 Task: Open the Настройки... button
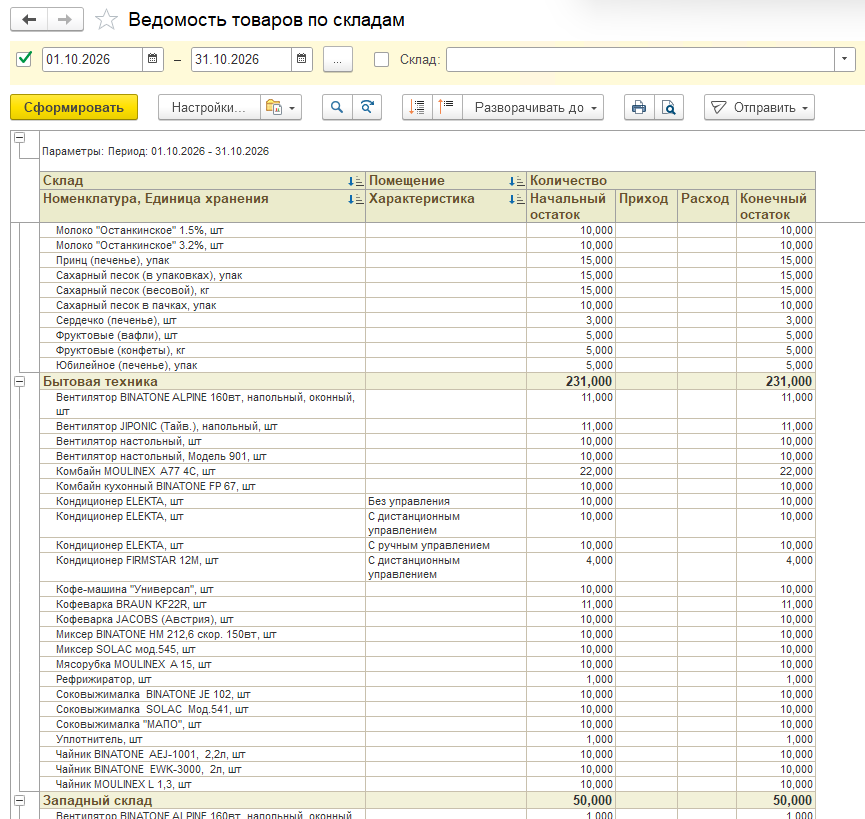pyautogui.click(x=209, y=107)
